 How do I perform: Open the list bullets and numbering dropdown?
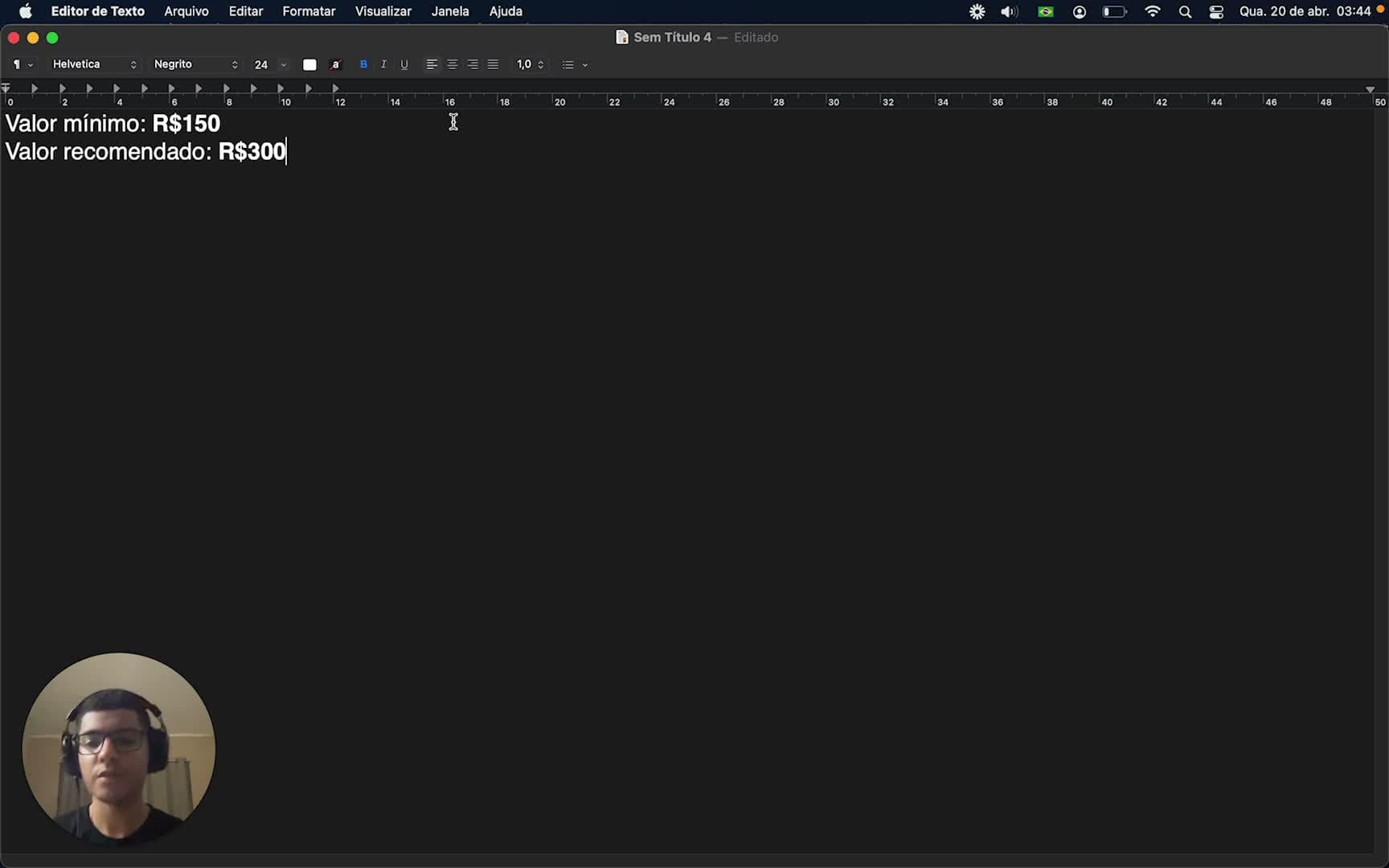pos(575,64)
